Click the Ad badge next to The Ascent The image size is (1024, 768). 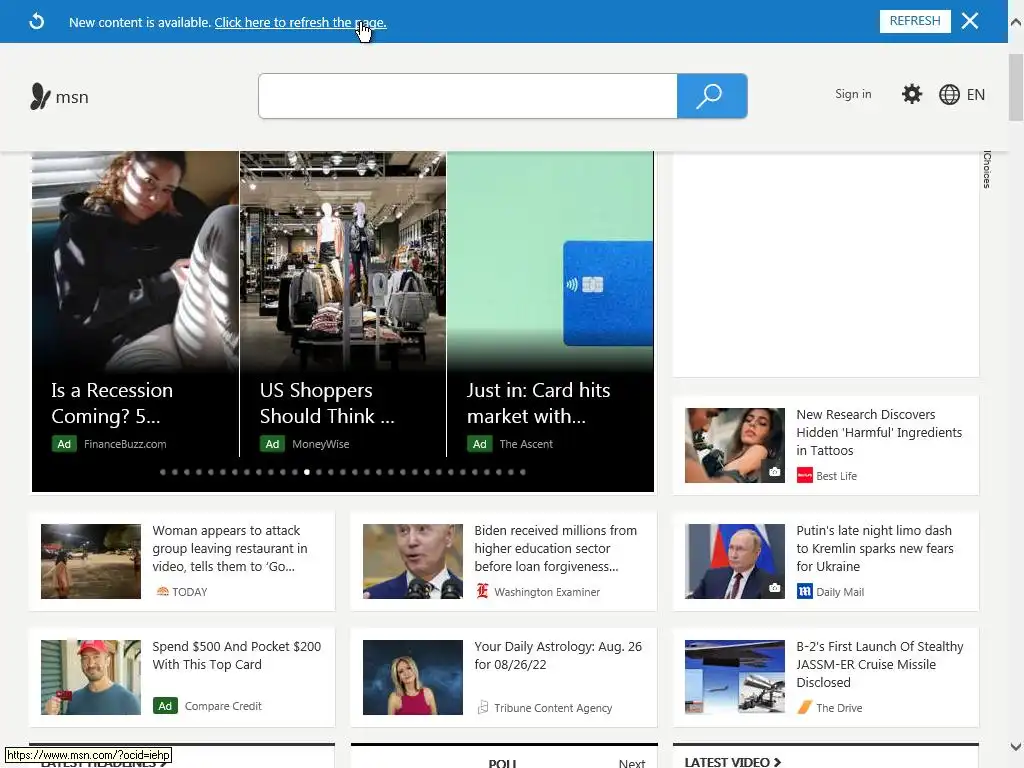479,444
